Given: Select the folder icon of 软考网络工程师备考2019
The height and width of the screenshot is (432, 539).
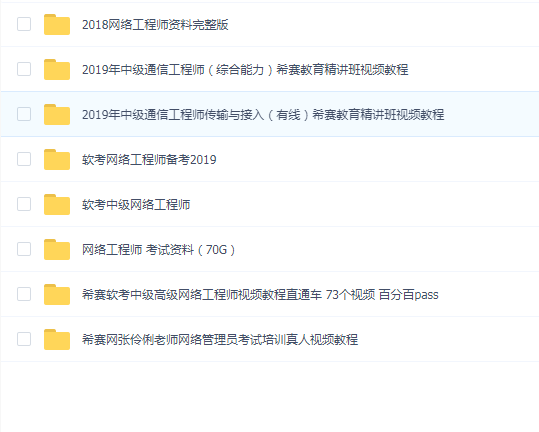Looking at the screenshot, I should (x=57, y=159).
